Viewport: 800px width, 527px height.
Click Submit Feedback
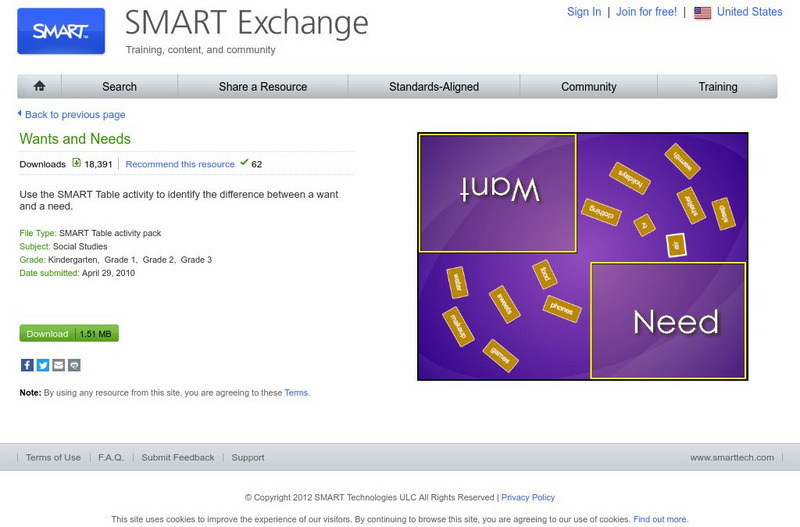[178, 458]
